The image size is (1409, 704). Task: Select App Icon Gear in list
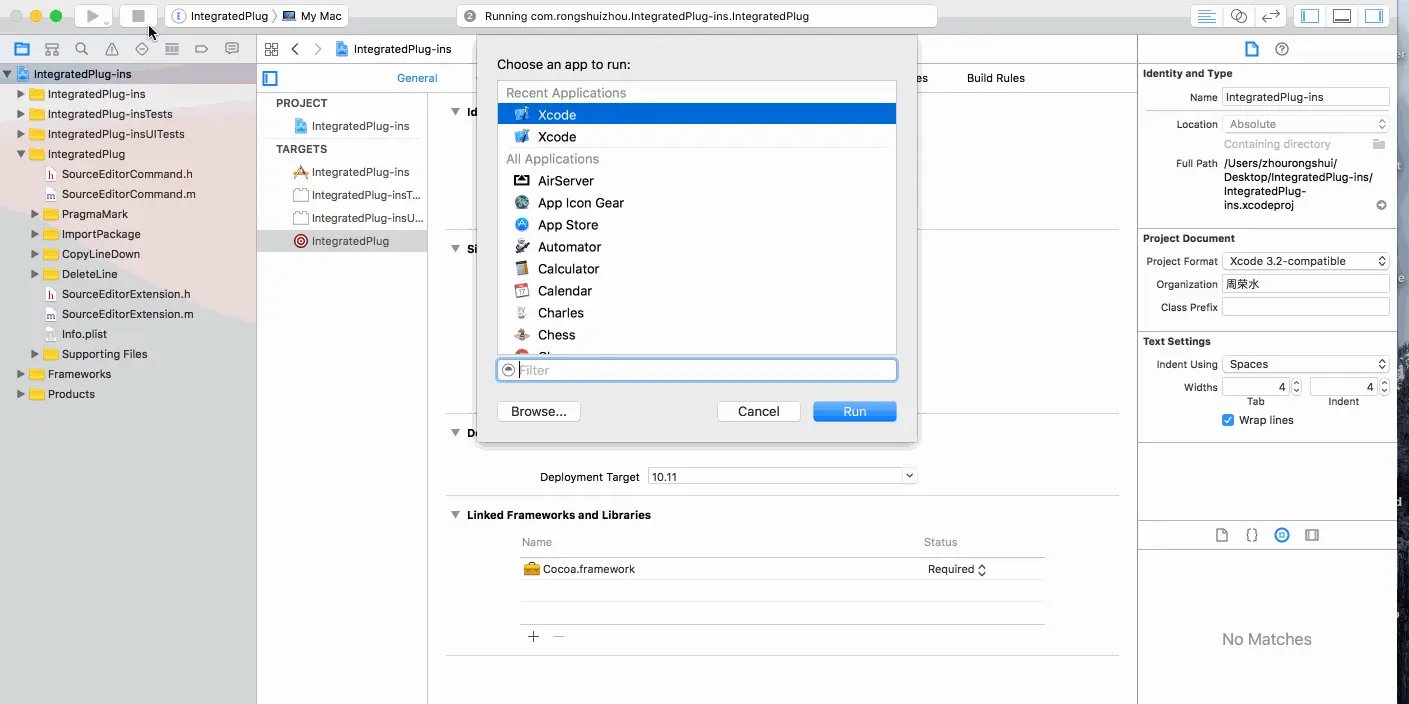(x=697, y=203)
